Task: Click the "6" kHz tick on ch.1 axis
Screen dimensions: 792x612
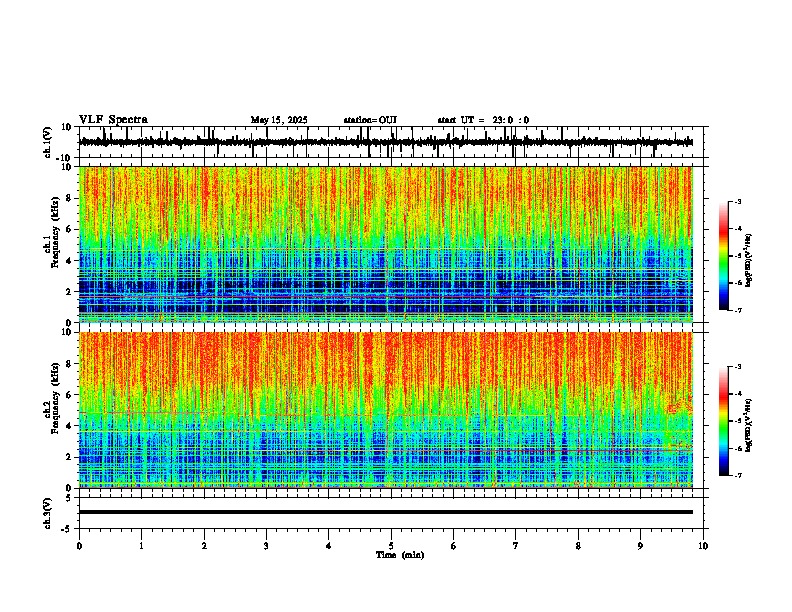Action: [x=70, y=229]
